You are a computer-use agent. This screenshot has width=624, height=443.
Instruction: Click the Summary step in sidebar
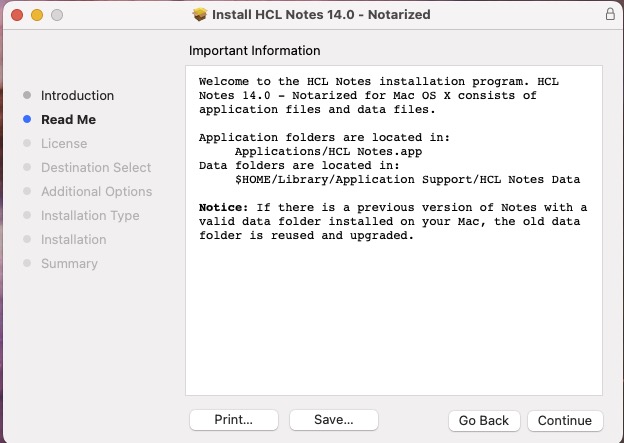click(69, 264)
